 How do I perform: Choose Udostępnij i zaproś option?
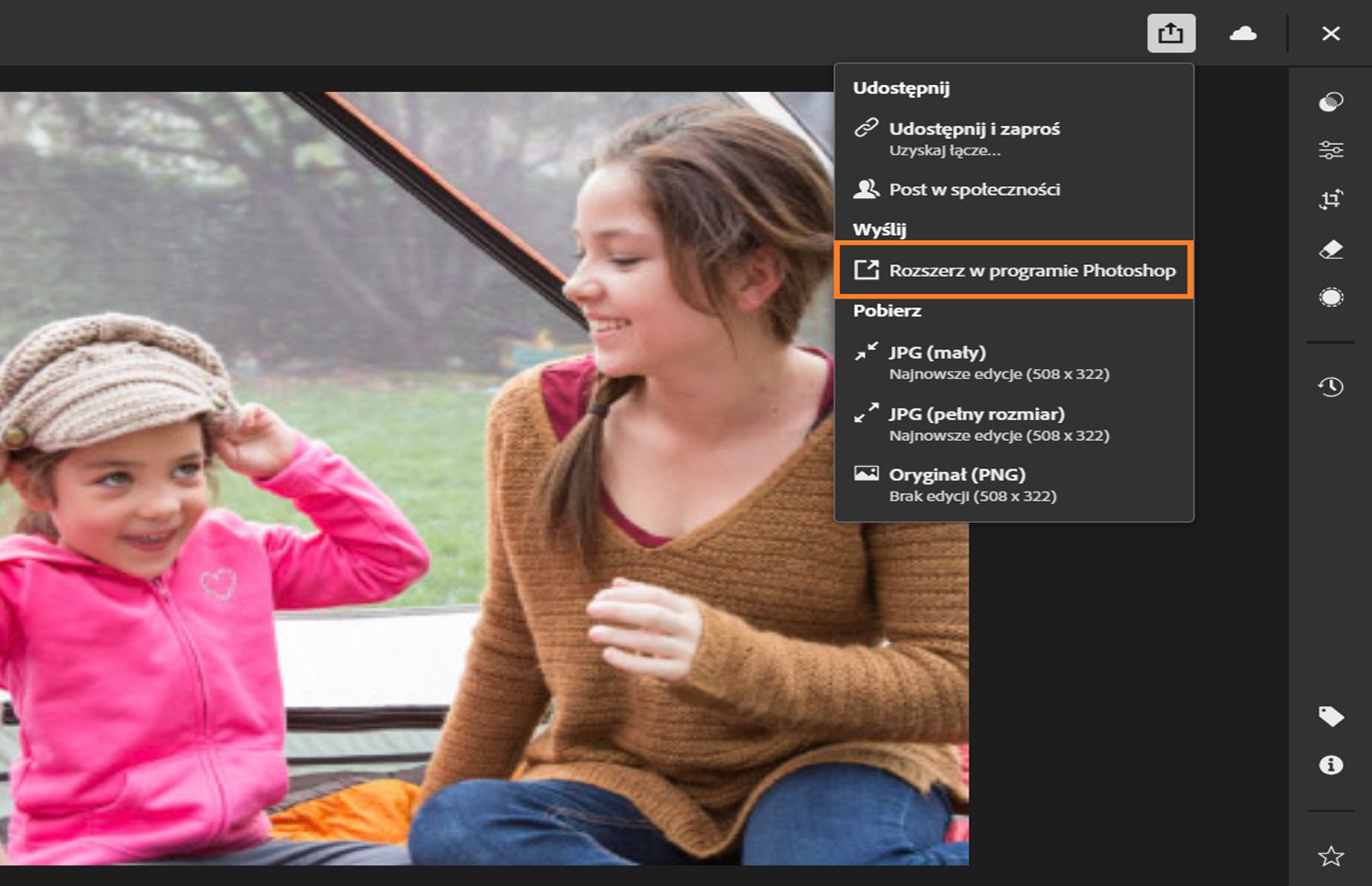973,129
